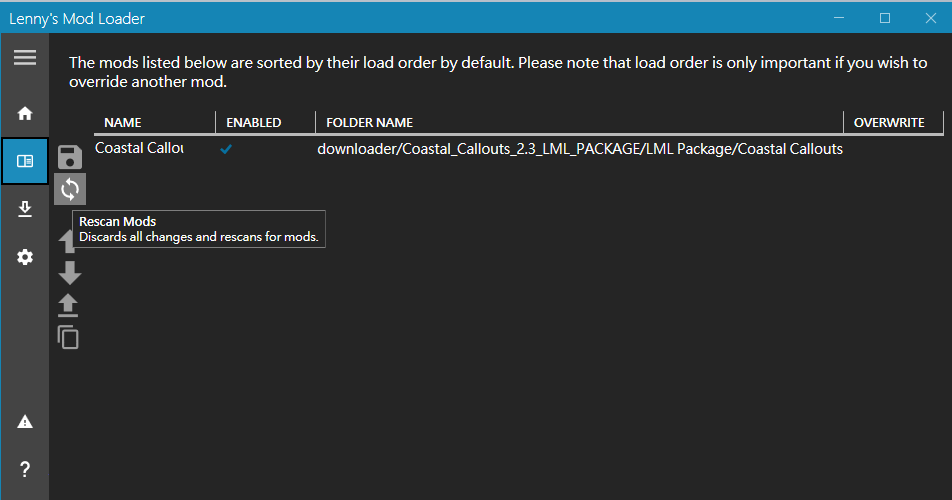
Task: Move the selected mod down
Action: tap(69, 272)
